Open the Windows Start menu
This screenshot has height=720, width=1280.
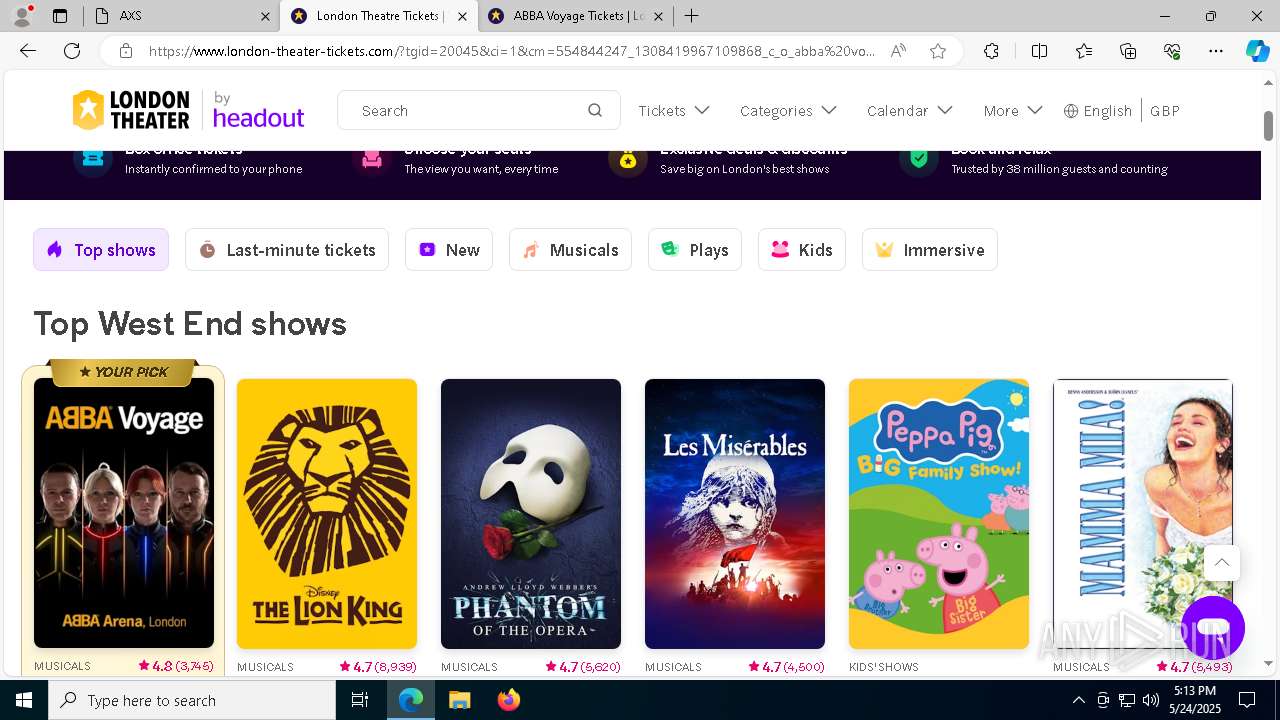click(24, 700)
